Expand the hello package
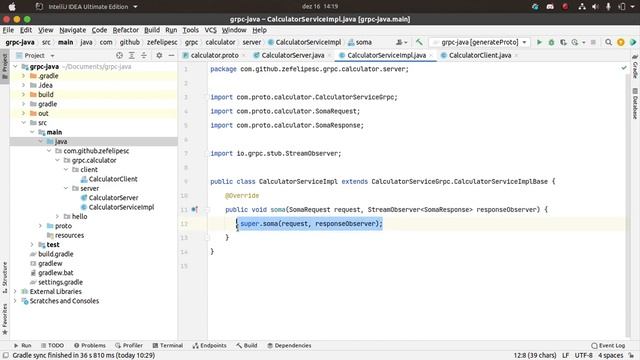This screenshot has height=360, width=640. [58, 217]
